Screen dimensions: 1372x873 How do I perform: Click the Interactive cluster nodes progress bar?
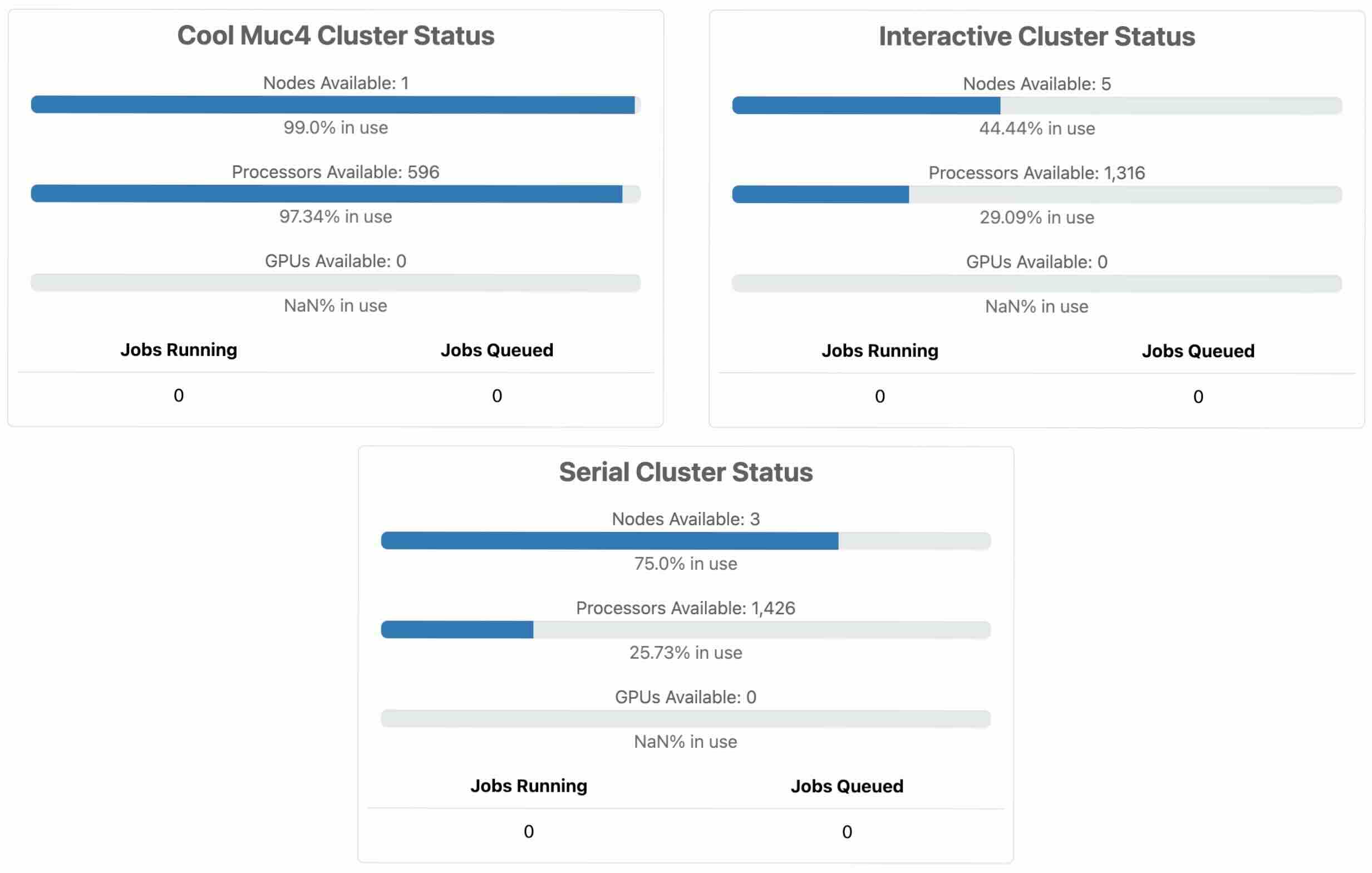1036,105
